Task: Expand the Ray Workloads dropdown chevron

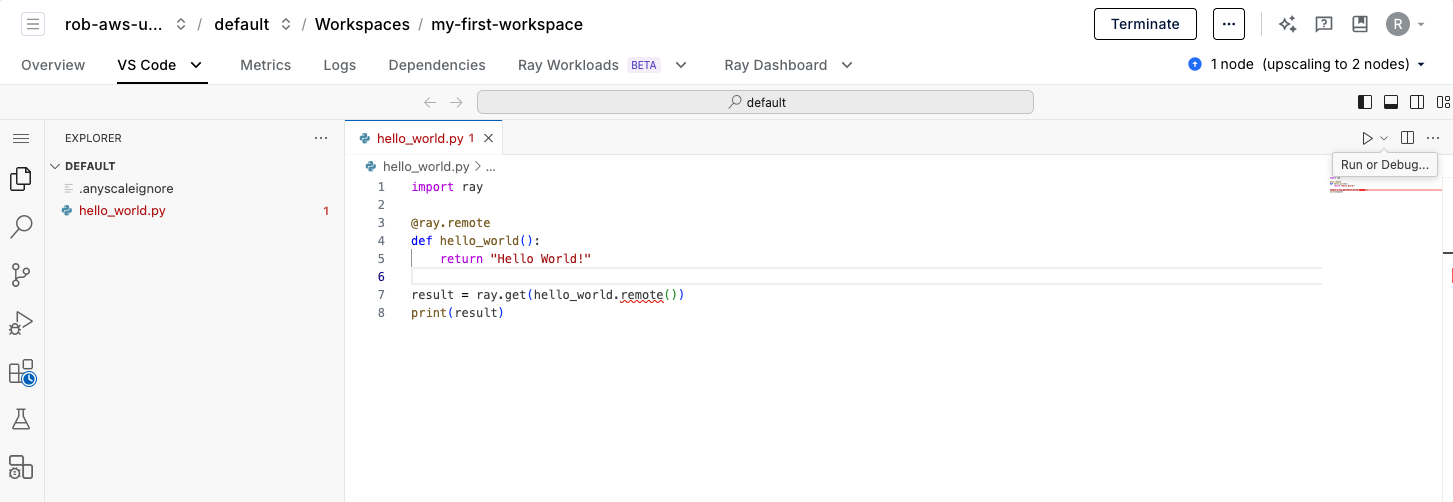Action: pyautogui.click(x=681, y=65)
